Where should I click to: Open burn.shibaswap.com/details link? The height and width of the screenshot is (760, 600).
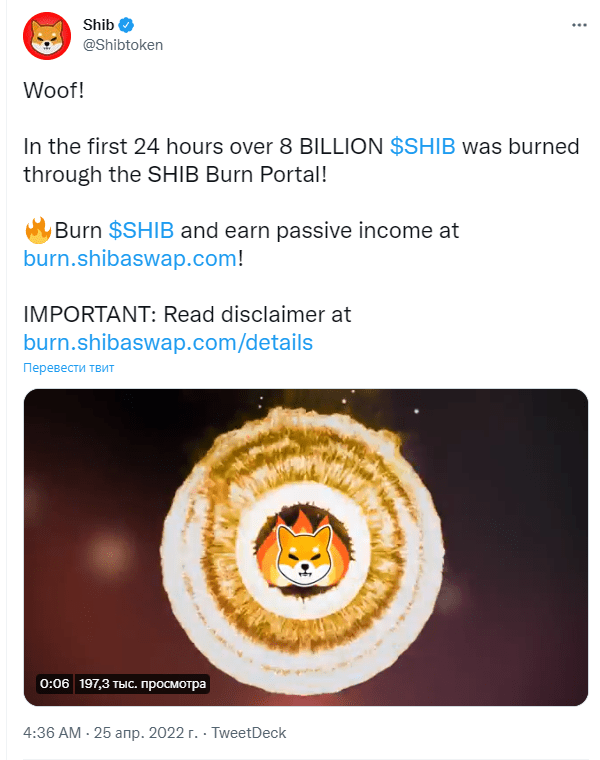click(168, 342)
